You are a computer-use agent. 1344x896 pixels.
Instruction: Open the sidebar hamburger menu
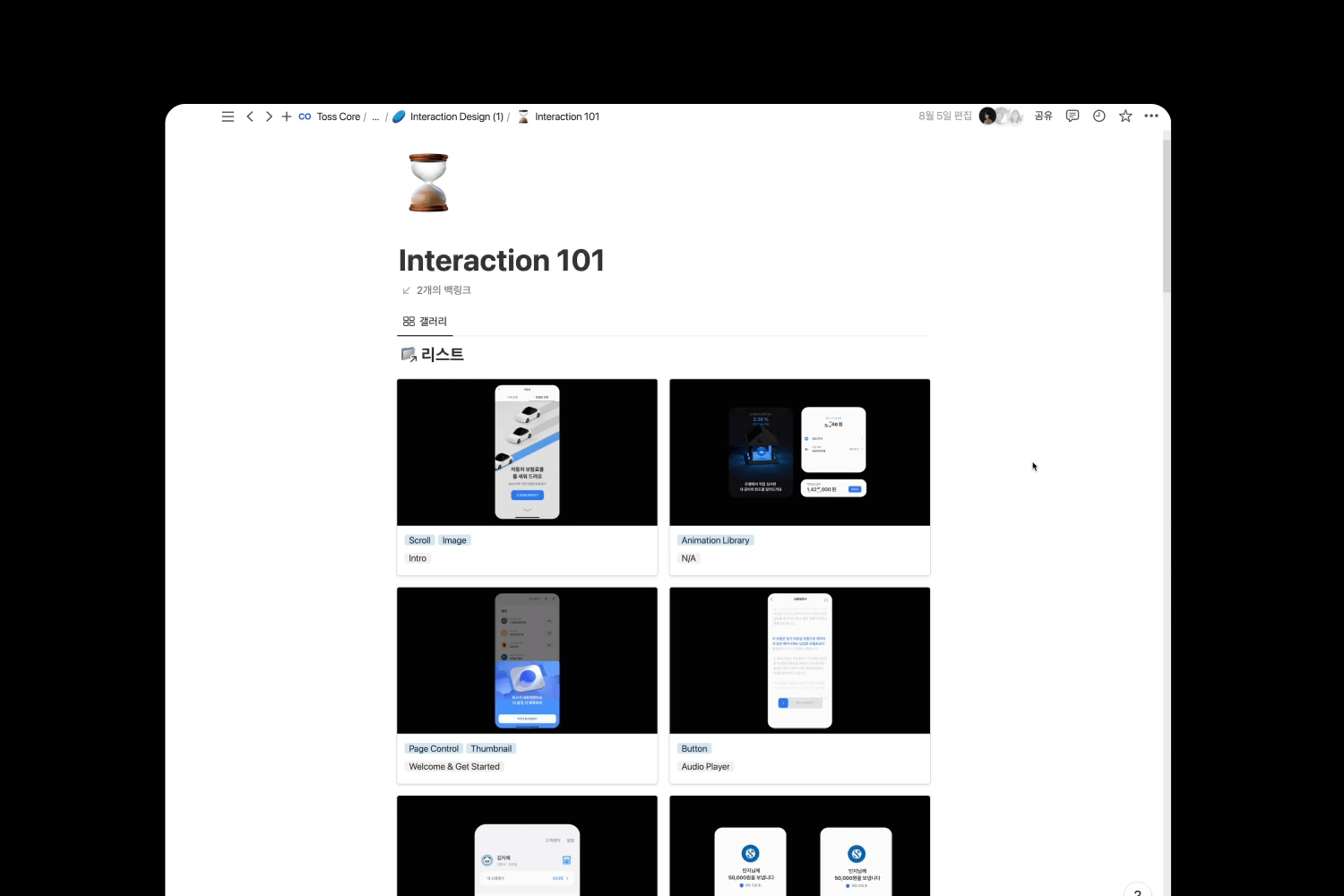[x=228, y=116]
